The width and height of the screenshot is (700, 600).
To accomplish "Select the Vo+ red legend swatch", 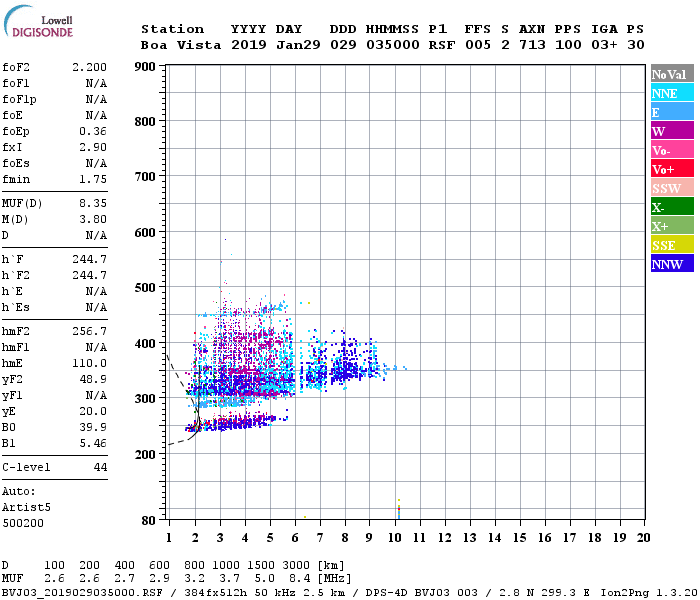I will tap(672, 169).
